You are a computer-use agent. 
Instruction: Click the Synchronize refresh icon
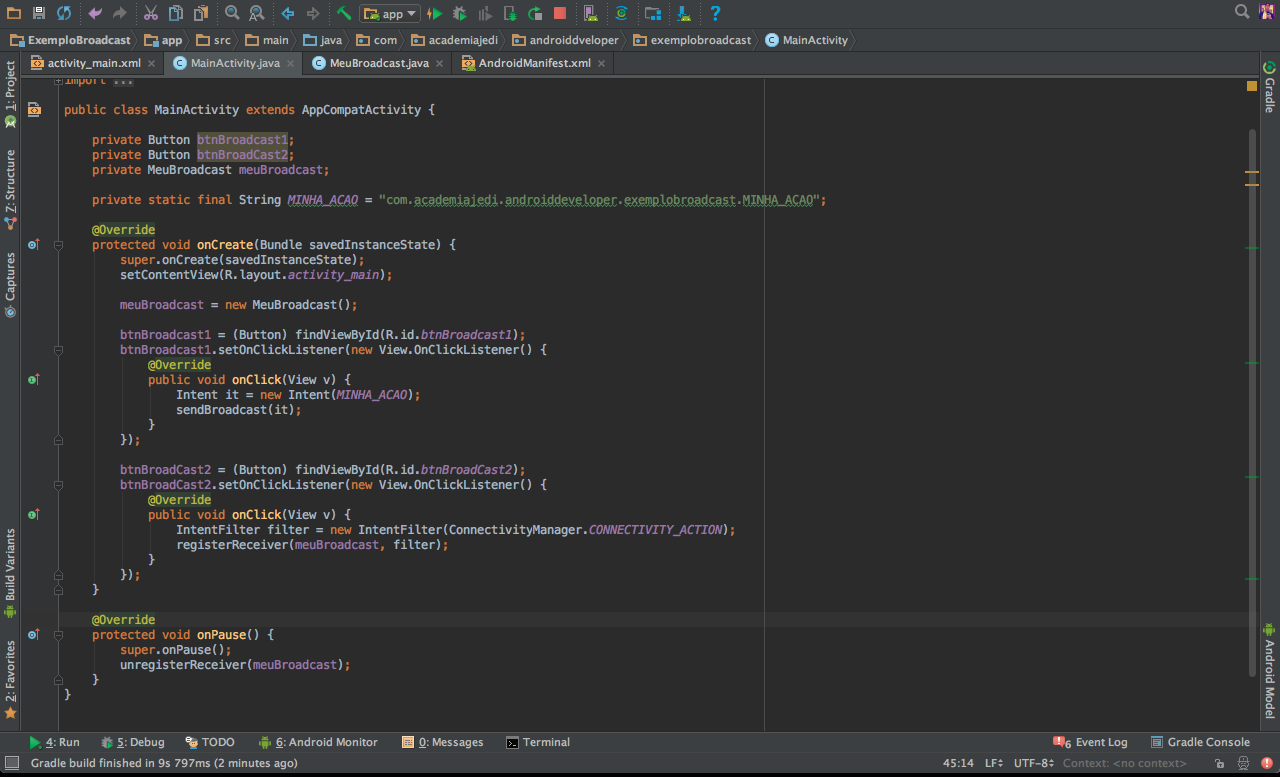coord(64,13)
